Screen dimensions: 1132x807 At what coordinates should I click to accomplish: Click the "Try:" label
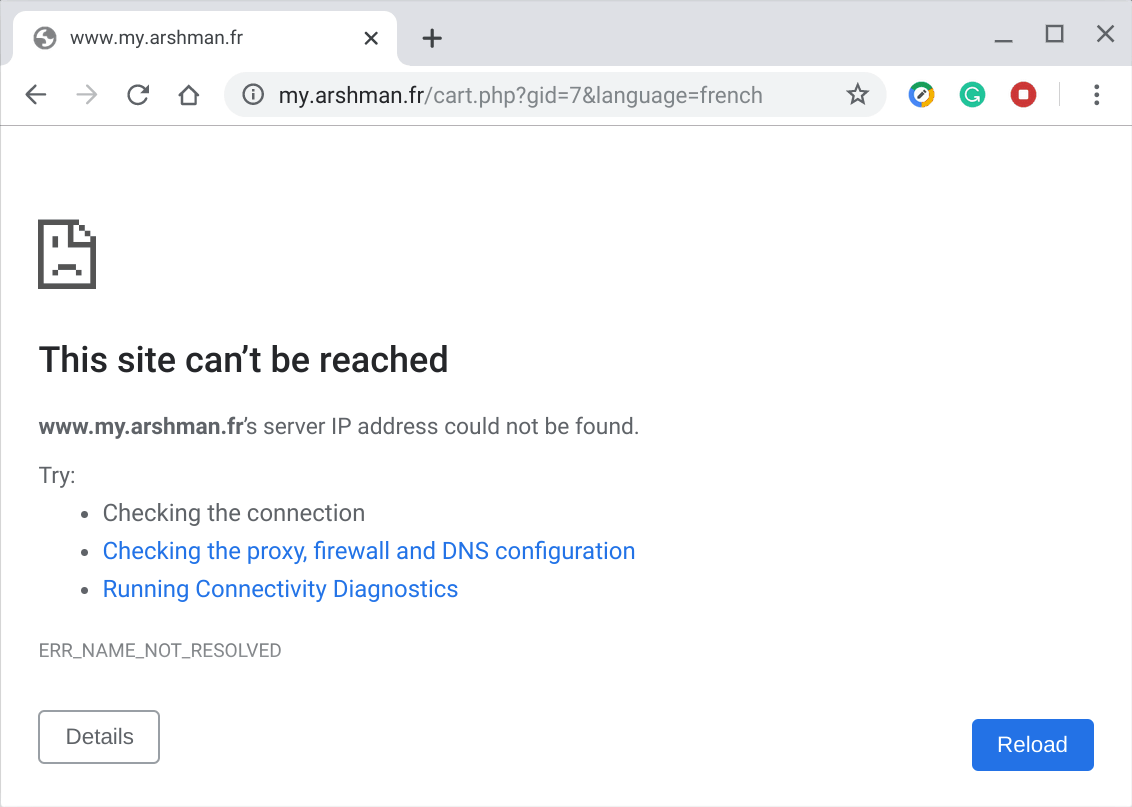tap(57, 475)
